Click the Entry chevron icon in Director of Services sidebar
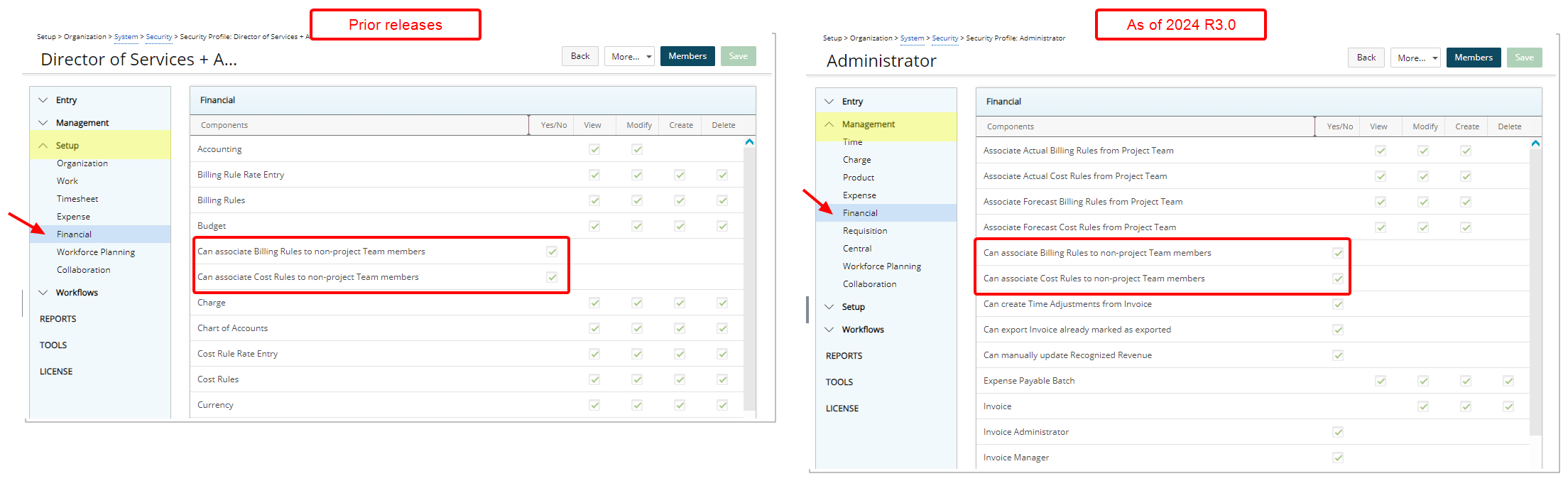The height and width of the screenshot is (481, 1568). point(43,100)
